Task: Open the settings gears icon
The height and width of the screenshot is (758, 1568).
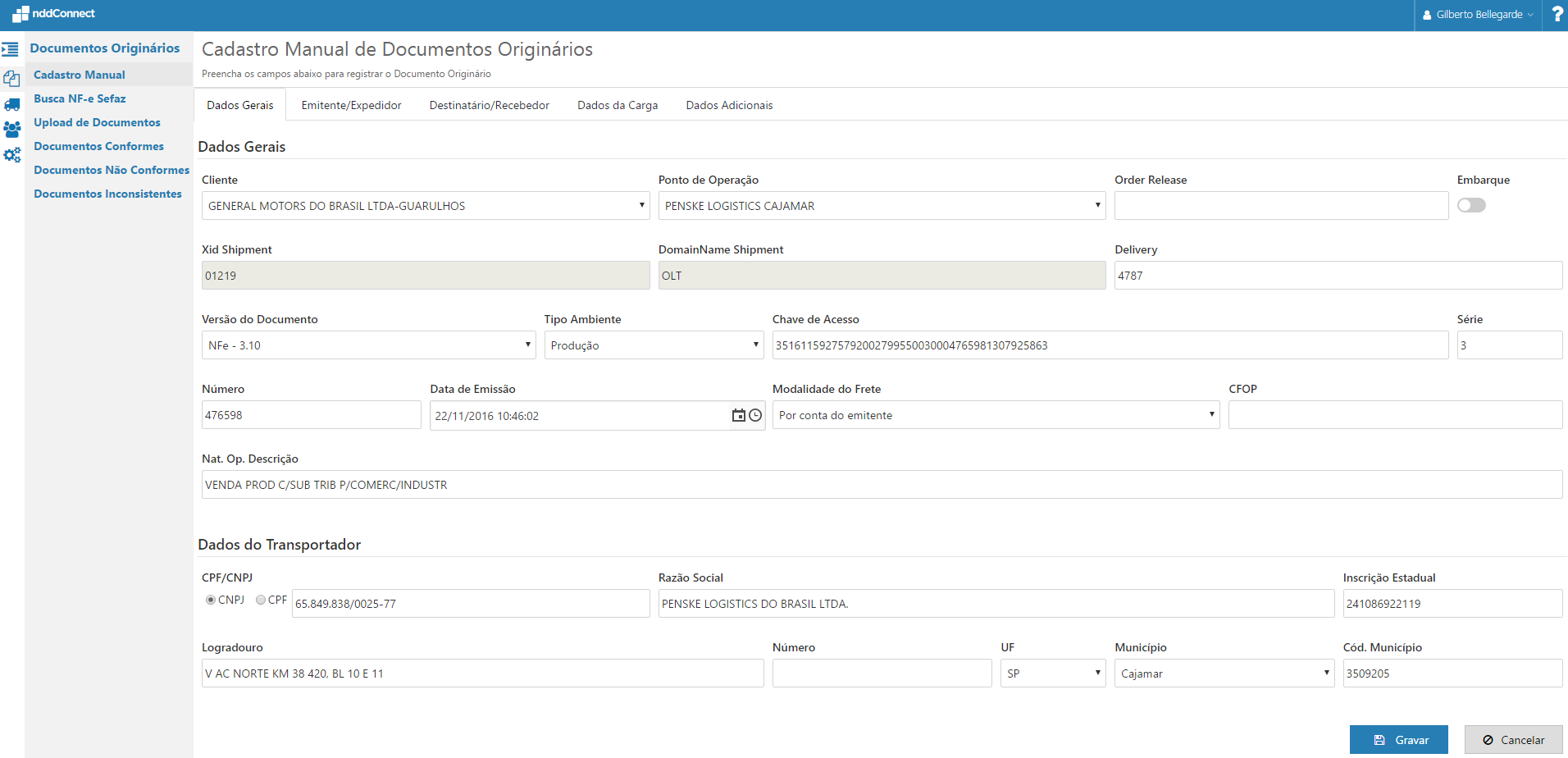Action: [x=11, y=155]
